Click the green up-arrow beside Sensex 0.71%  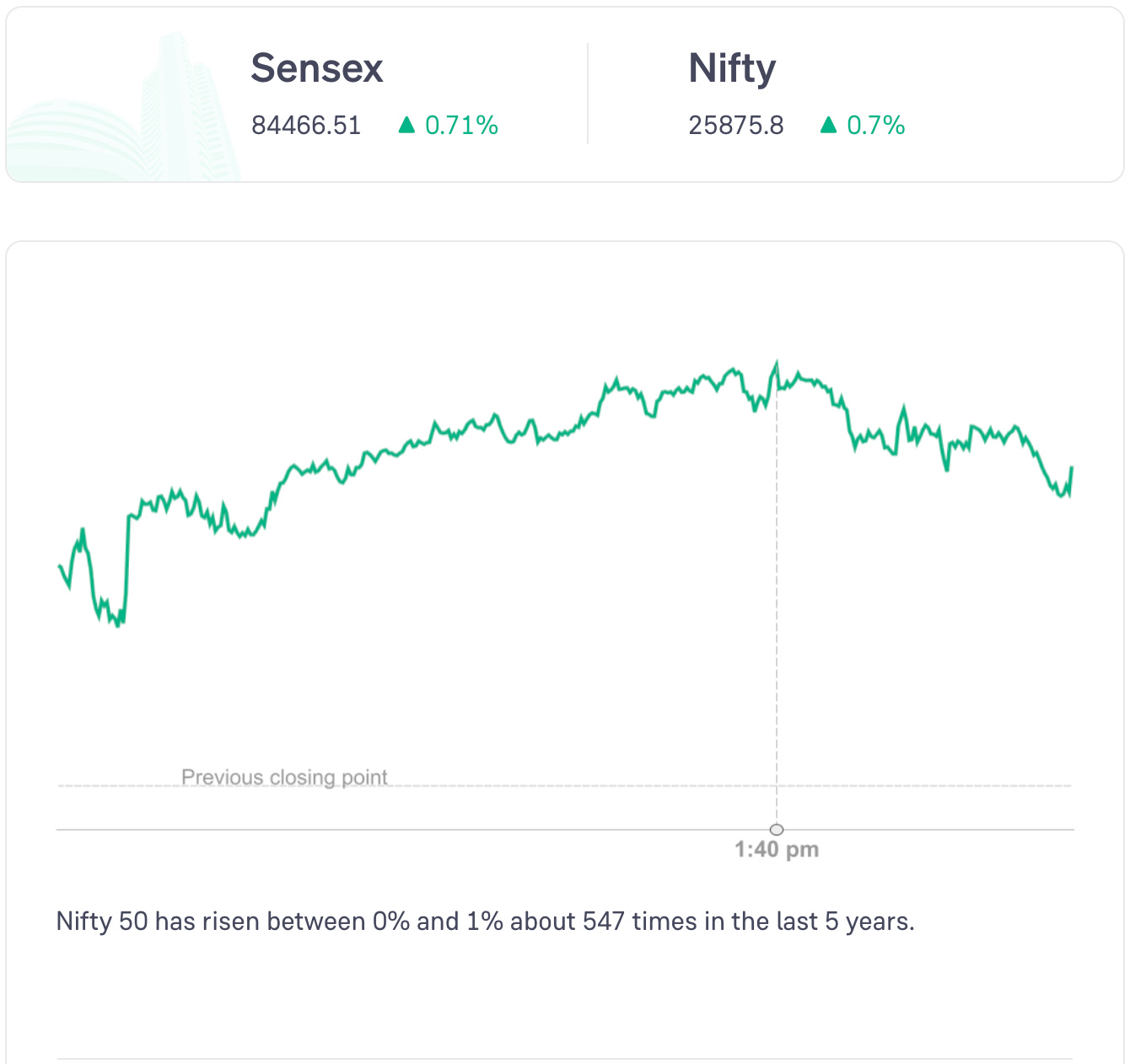pyautogui.click(x=406, y=126)
